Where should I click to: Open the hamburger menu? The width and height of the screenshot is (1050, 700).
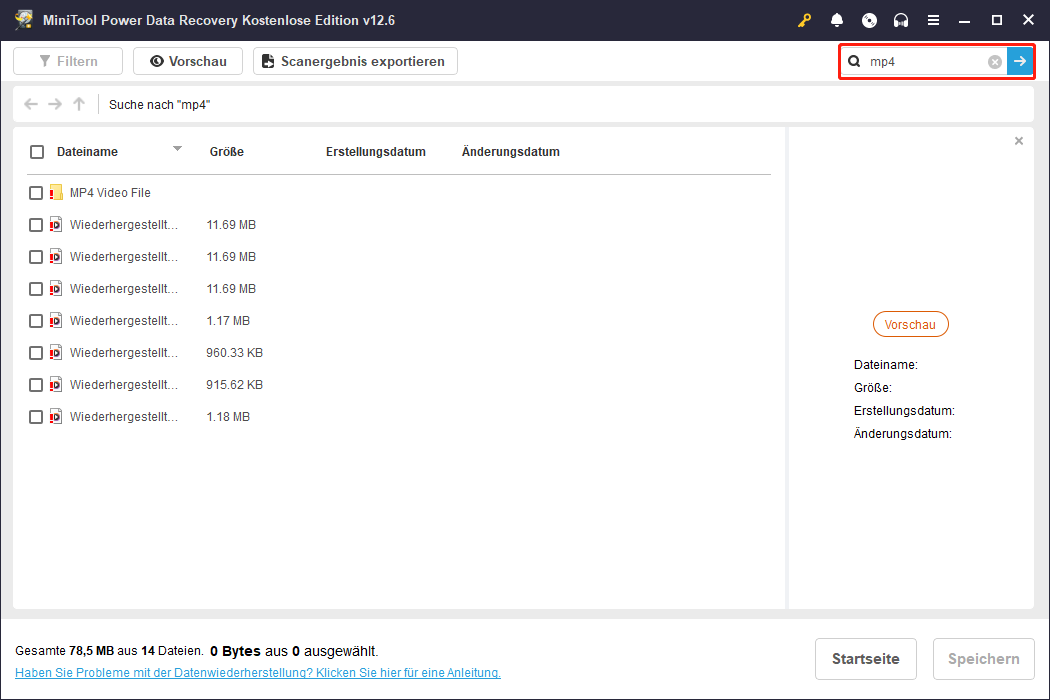pyautogui.click(x=933, y=20)
